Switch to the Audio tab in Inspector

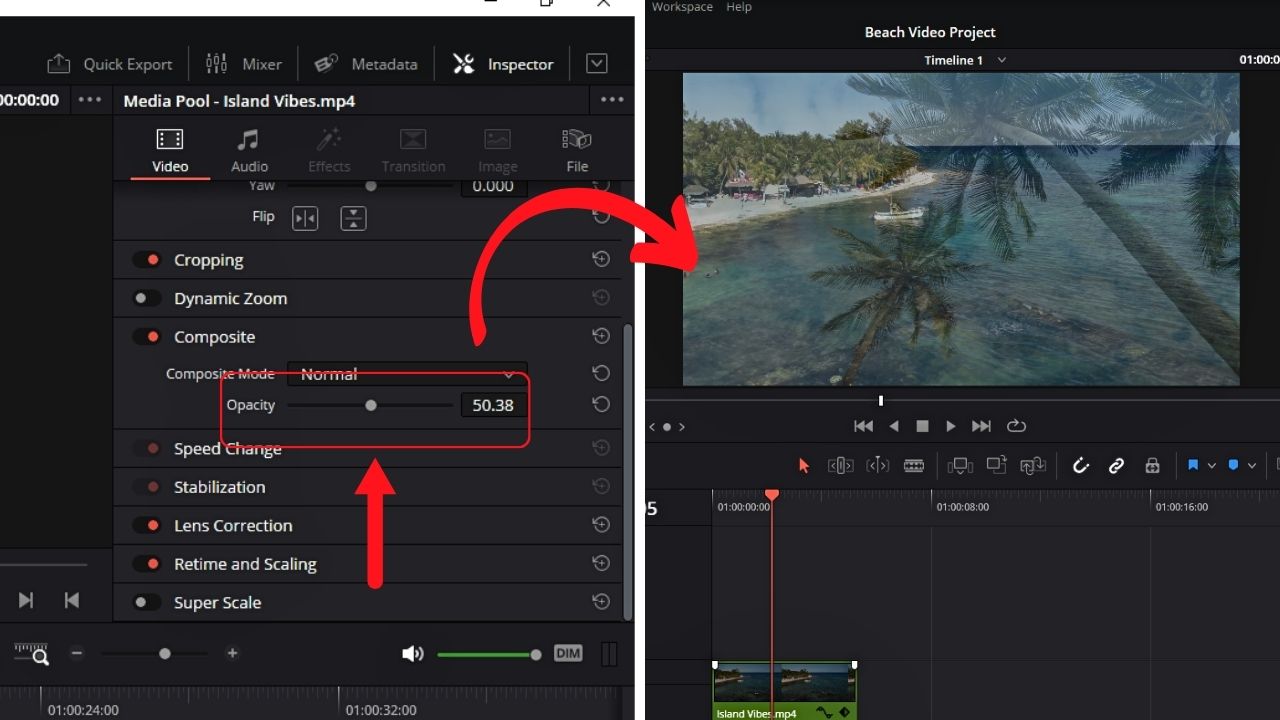click(249, 148)
